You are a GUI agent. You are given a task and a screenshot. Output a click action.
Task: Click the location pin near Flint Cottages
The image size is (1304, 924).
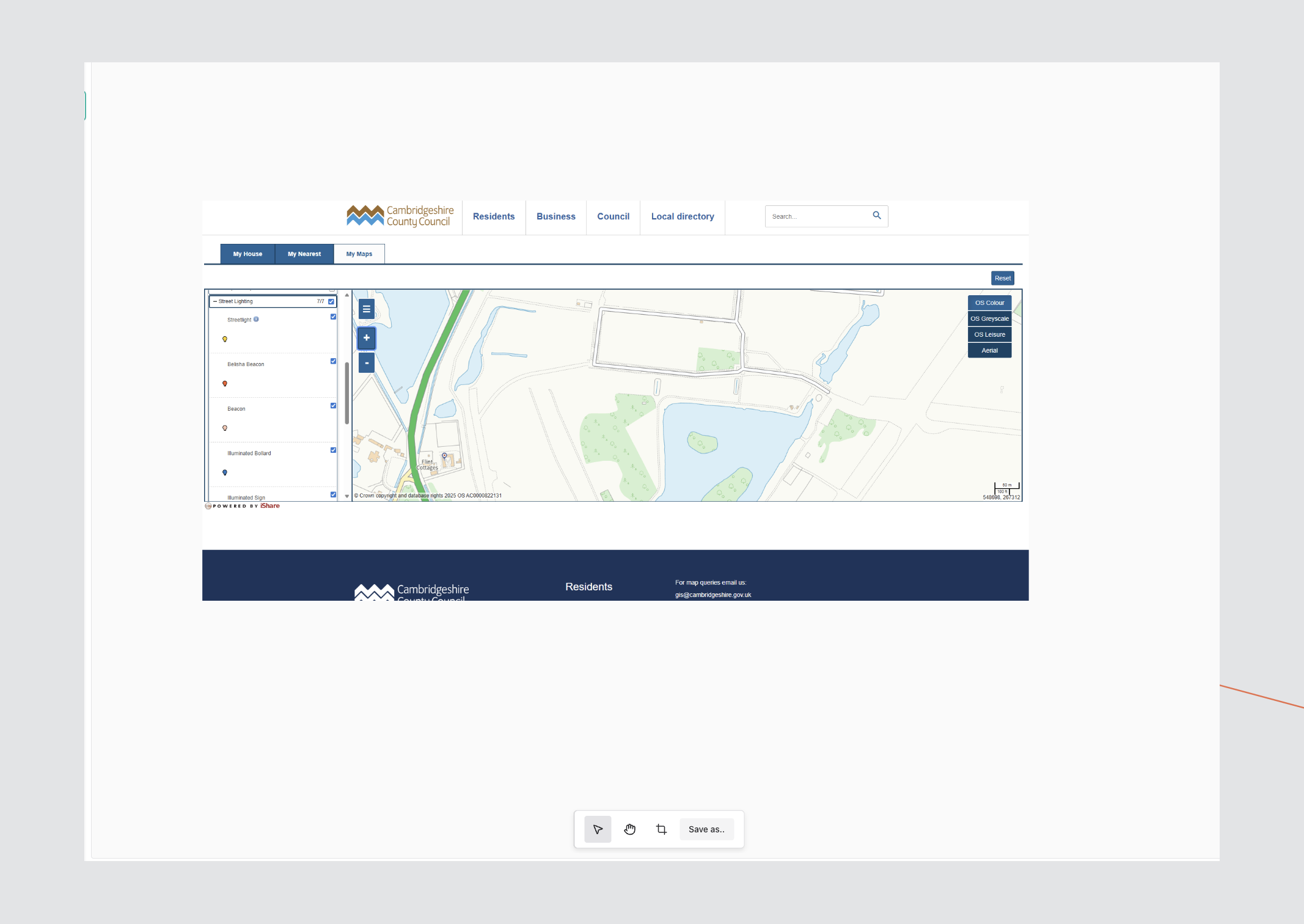444,456
